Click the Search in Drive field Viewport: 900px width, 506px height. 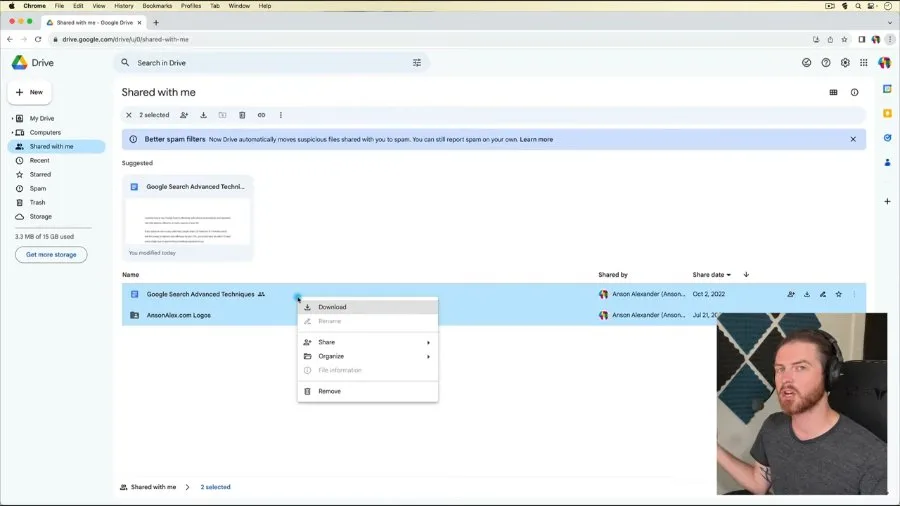270,63
